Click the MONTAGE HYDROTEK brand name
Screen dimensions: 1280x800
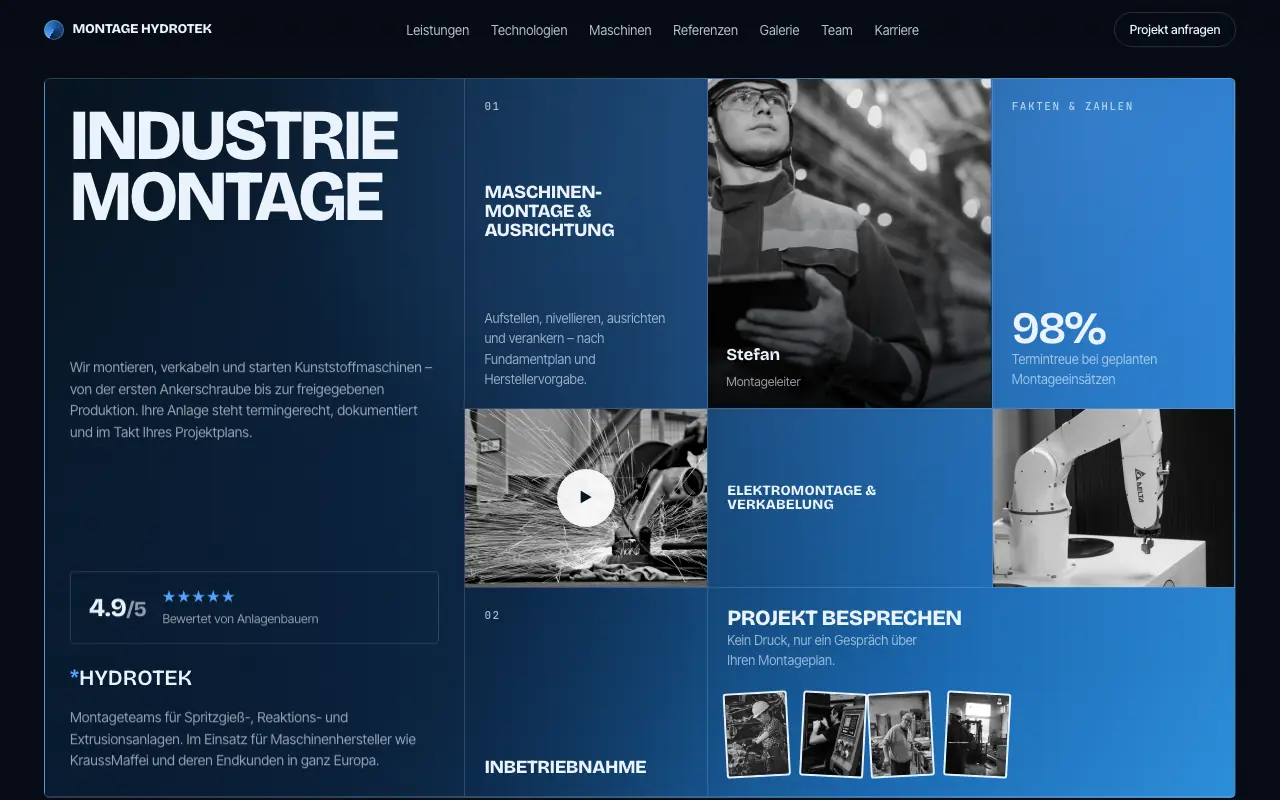tap(142, 29)
